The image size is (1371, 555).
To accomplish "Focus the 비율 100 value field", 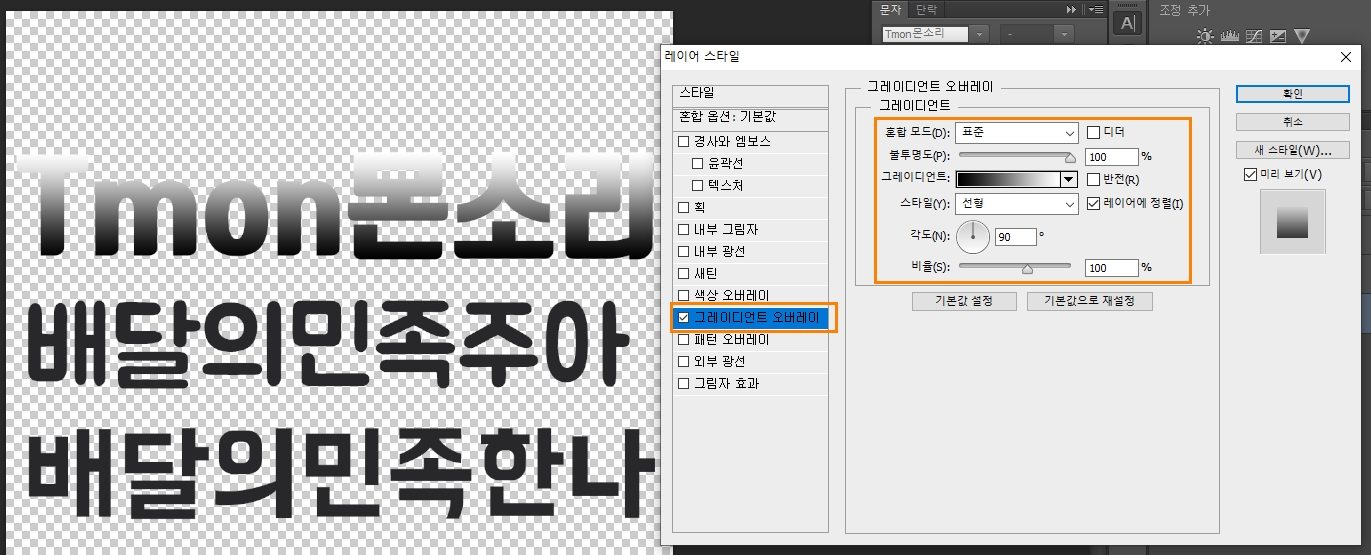I will tap(1112, 268).
